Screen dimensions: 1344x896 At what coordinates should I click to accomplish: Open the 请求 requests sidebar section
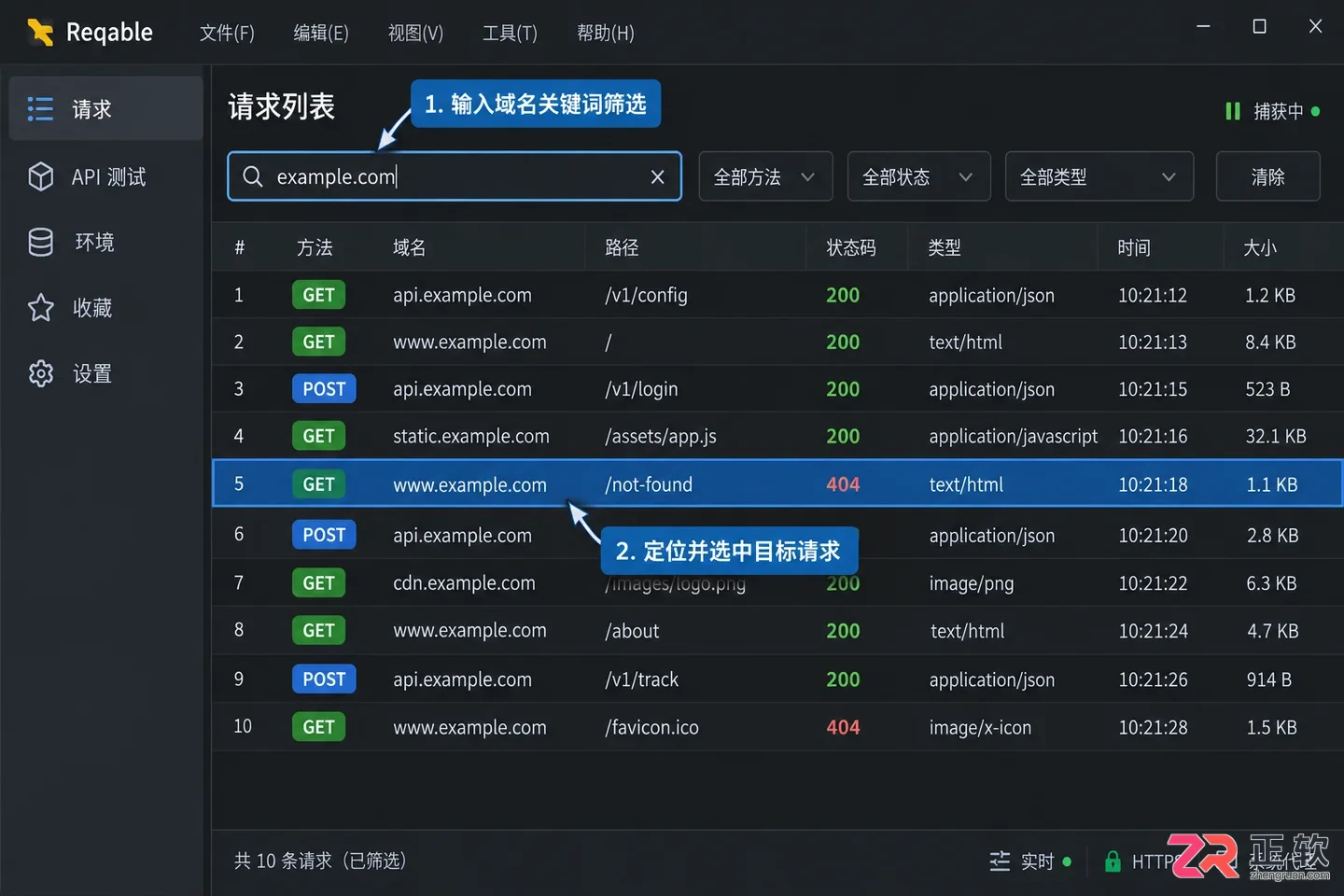105,108
